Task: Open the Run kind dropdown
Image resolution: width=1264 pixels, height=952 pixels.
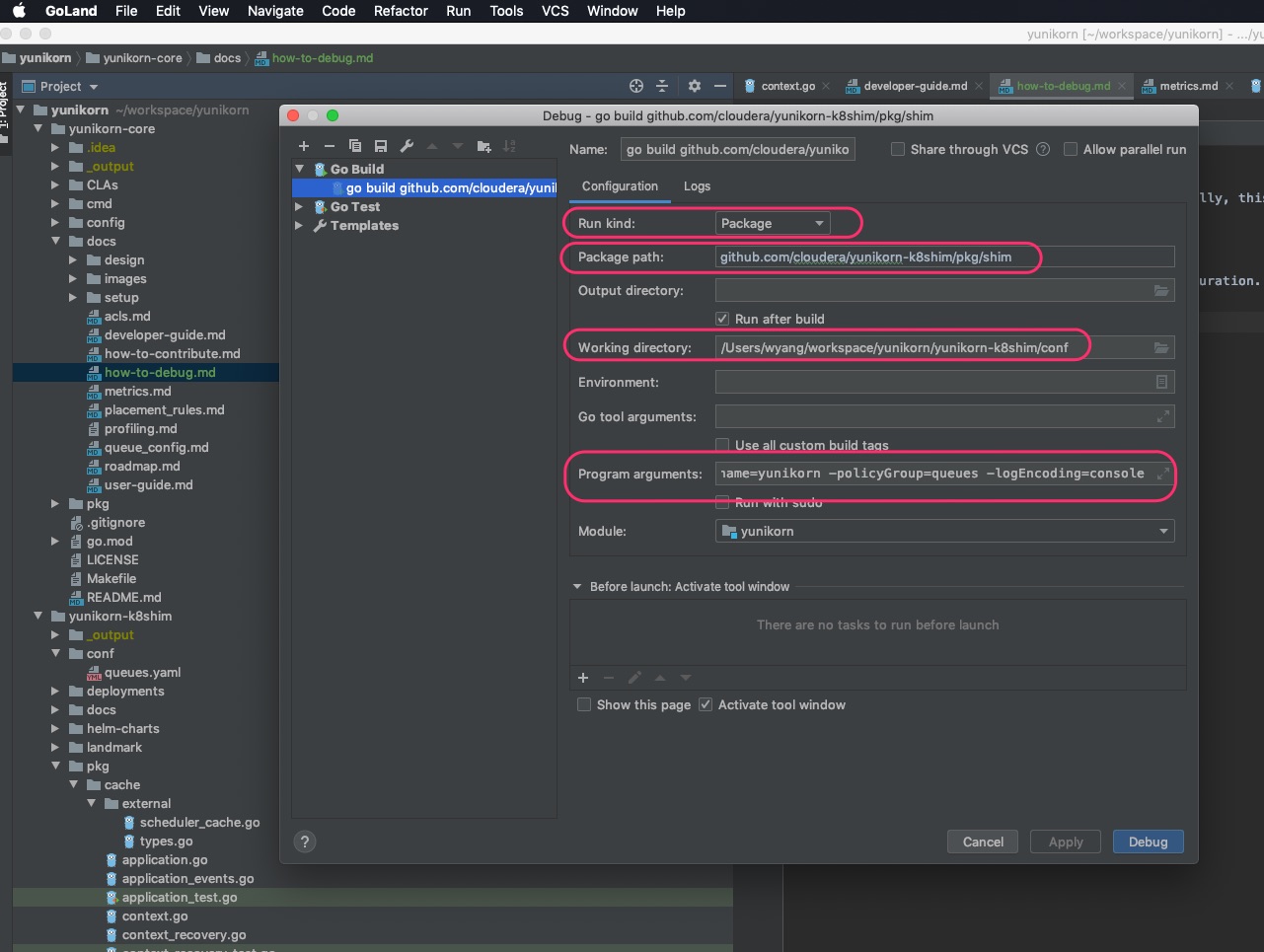Action: click(x=772, y=223)
